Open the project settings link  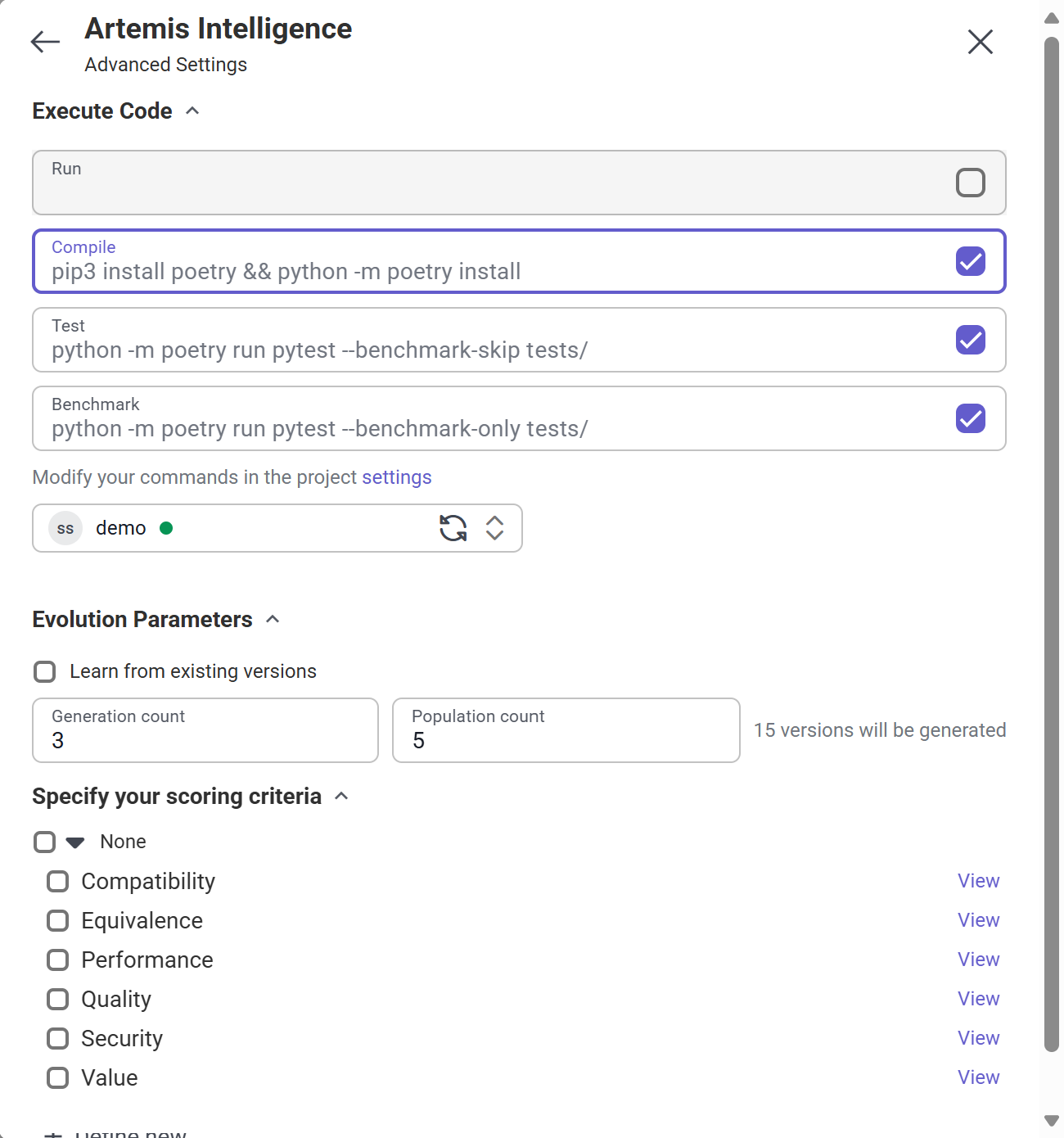[x=396, y=477]
